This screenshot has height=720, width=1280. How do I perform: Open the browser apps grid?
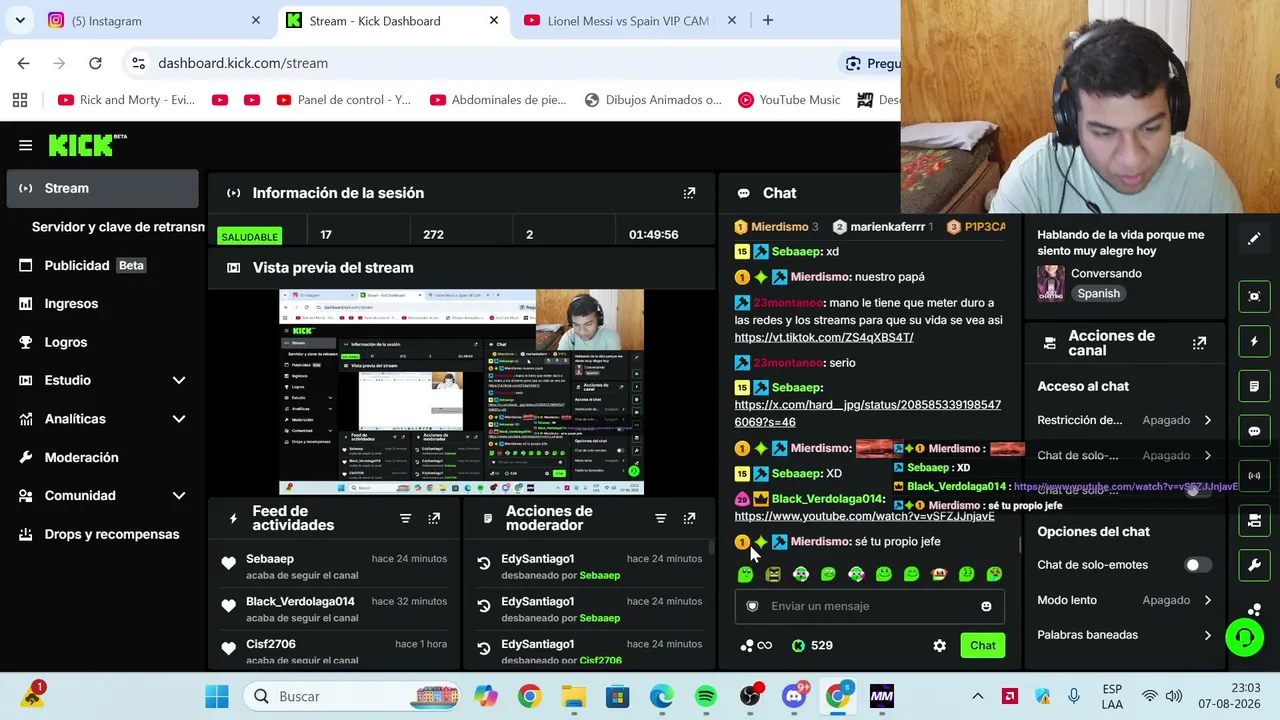tap(20, 100)
